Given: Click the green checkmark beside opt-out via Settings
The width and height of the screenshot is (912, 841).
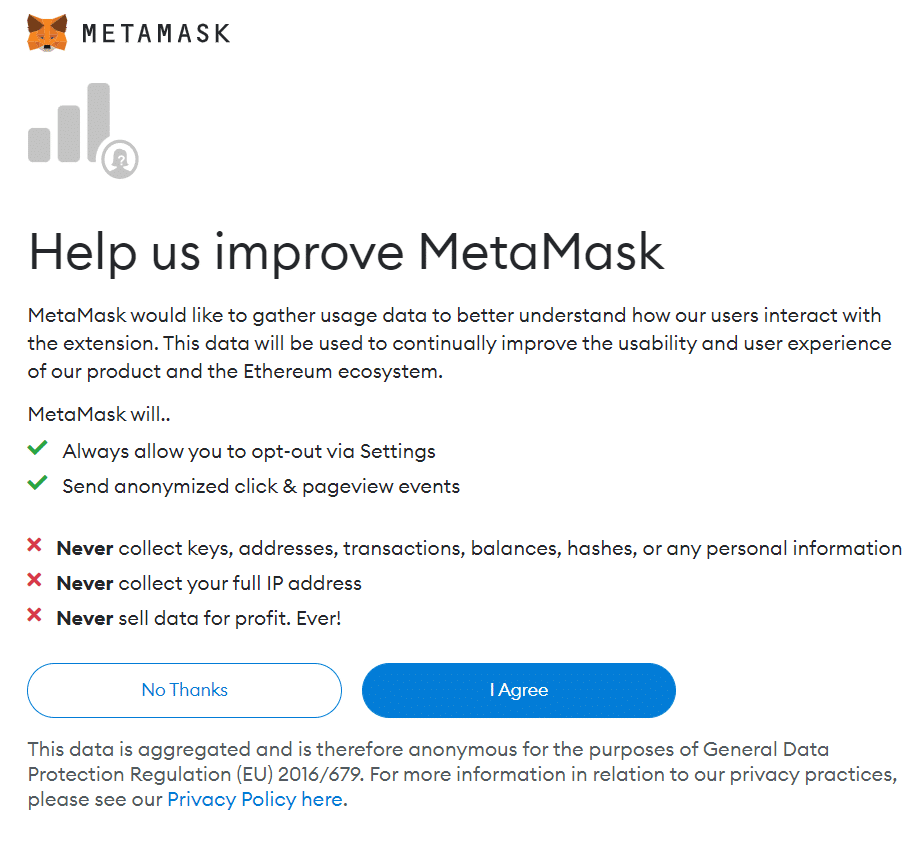Looking at the screenshot, I should click(x=38, y=449).
